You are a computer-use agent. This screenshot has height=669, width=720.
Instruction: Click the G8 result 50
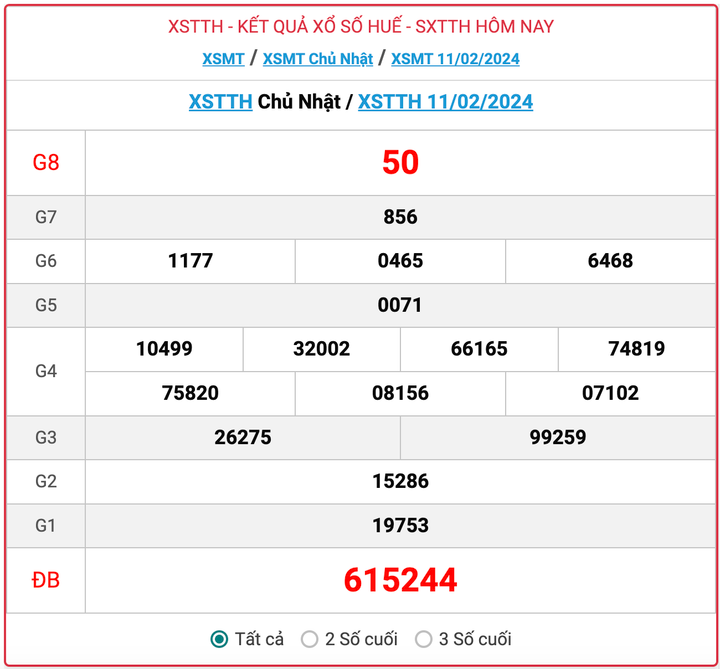400,163
